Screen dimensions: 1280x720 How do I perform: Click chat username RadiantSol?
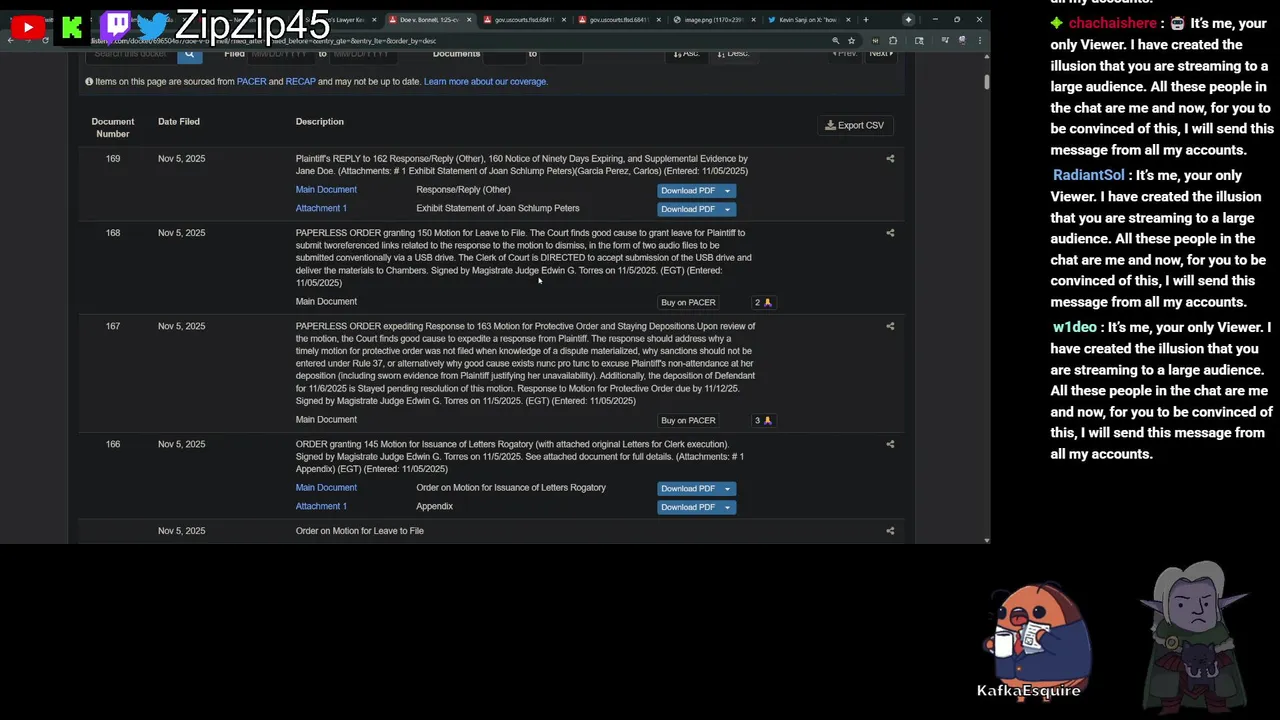1088,175
